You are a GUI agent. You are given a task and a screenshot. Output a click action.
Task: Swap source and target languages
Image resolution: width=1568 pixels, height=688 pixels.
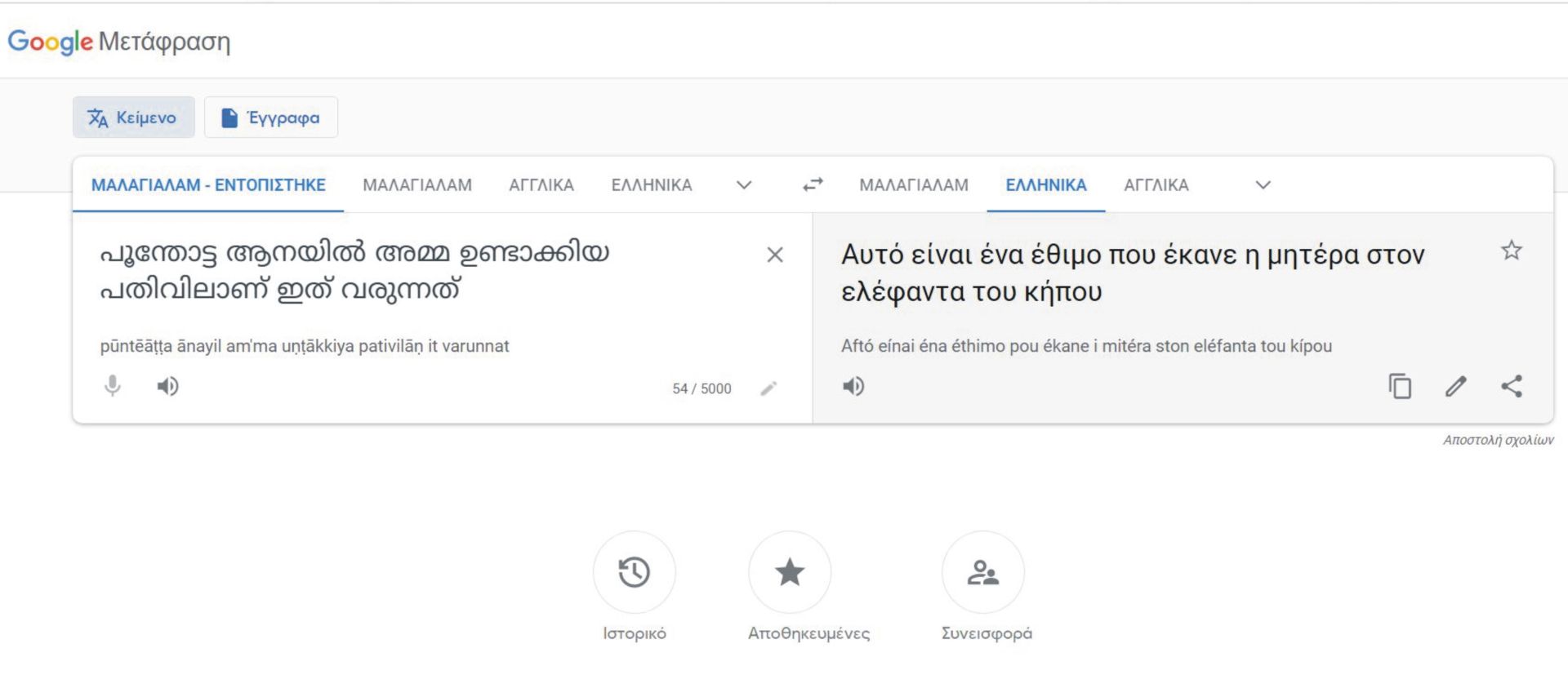(x=813, y=185)
